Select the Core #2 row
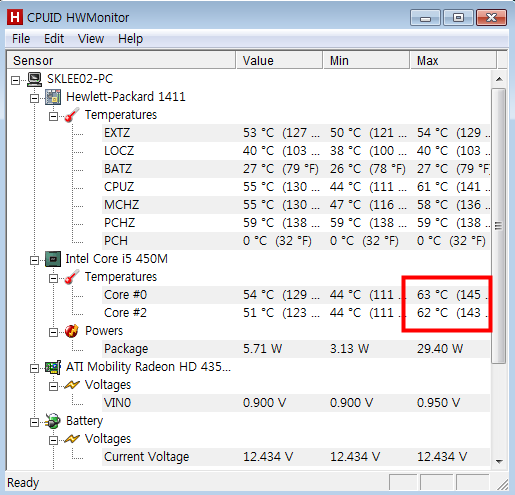This screenshot has width=515, height=495. [x=296, y=313]
